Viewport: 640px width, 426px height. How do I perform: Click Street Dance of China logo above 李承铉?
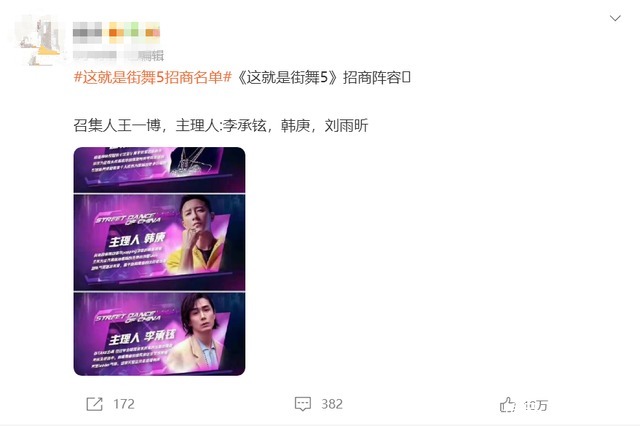129,317
